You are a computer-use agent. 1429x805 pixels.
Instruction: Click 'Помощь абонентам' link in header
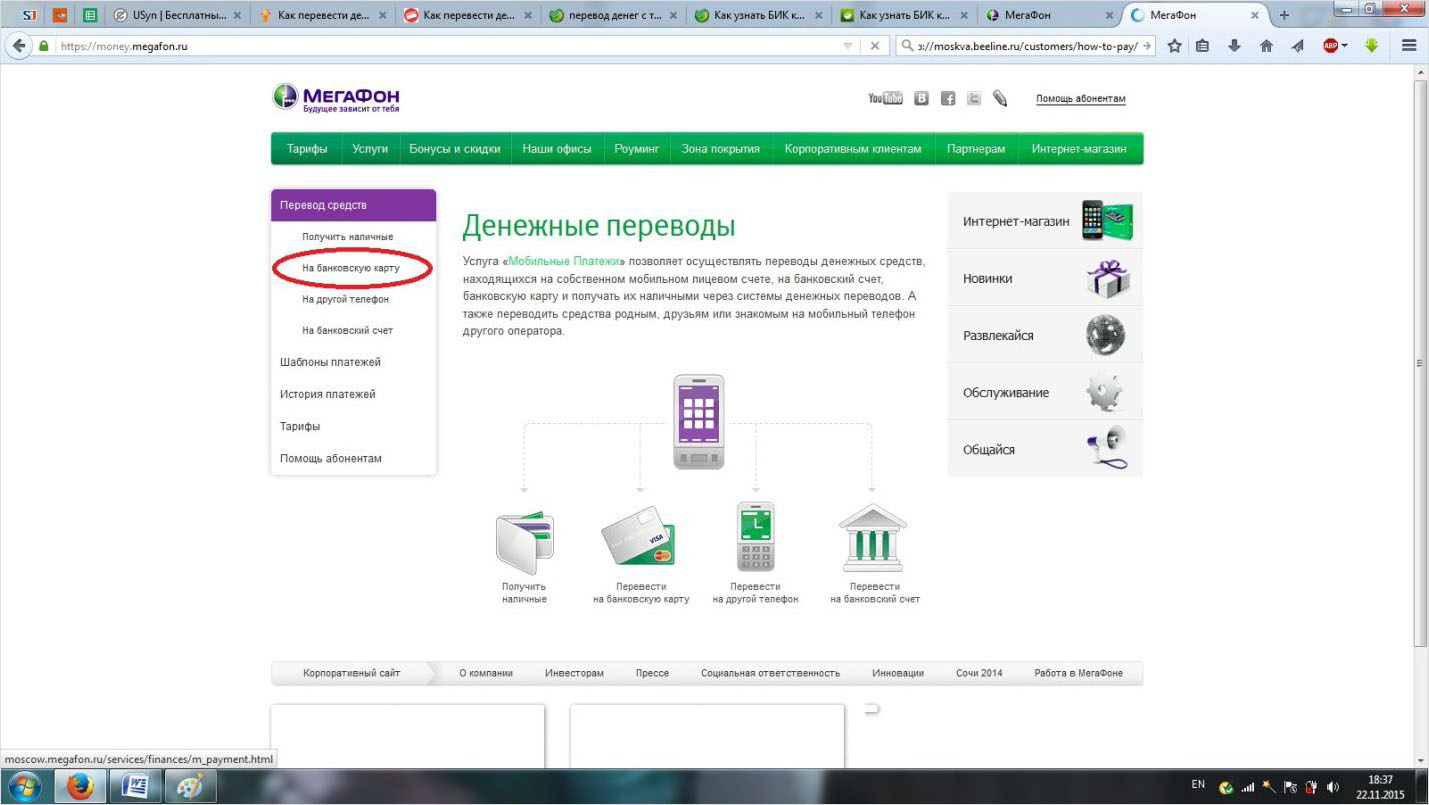point(1080,99)
